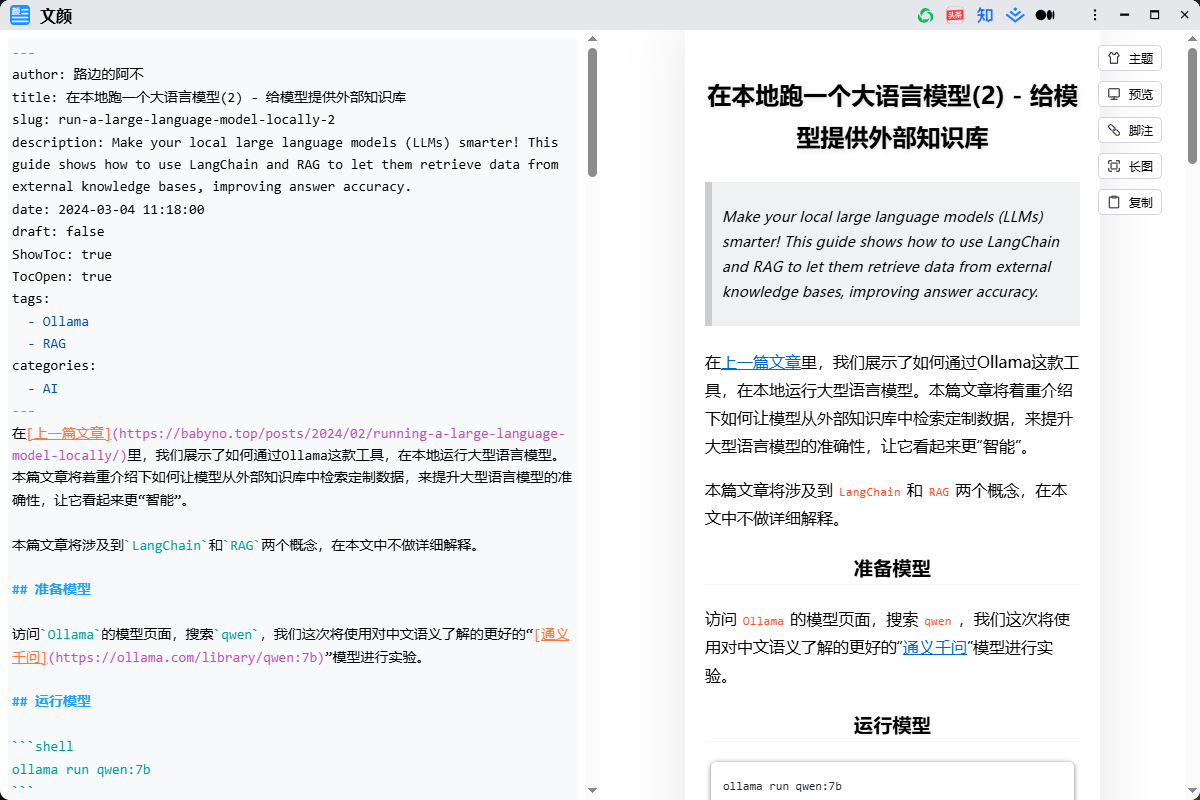This screenshot has width=1200, height=800.
Task: Toggle the 脚注 footnote option
Action: [1130, 131]
